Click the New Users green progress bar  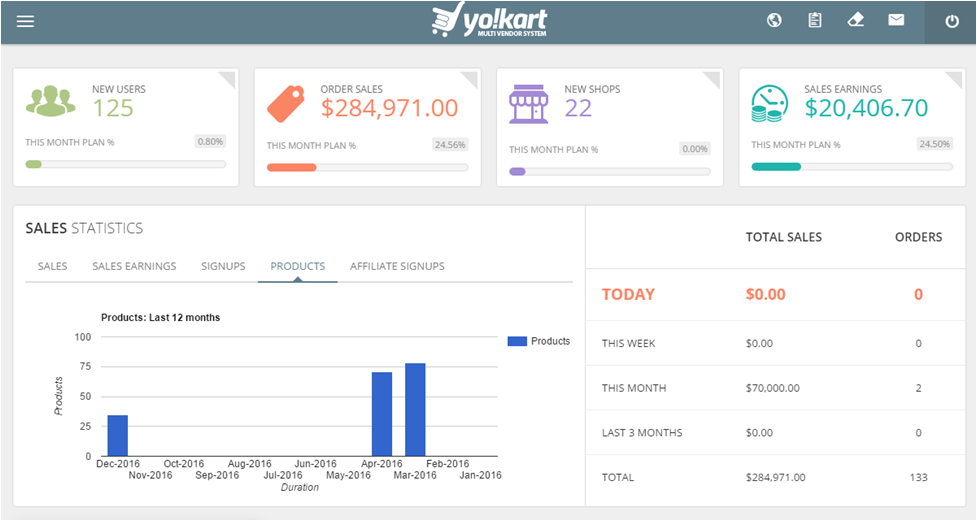tap(125, 165)
